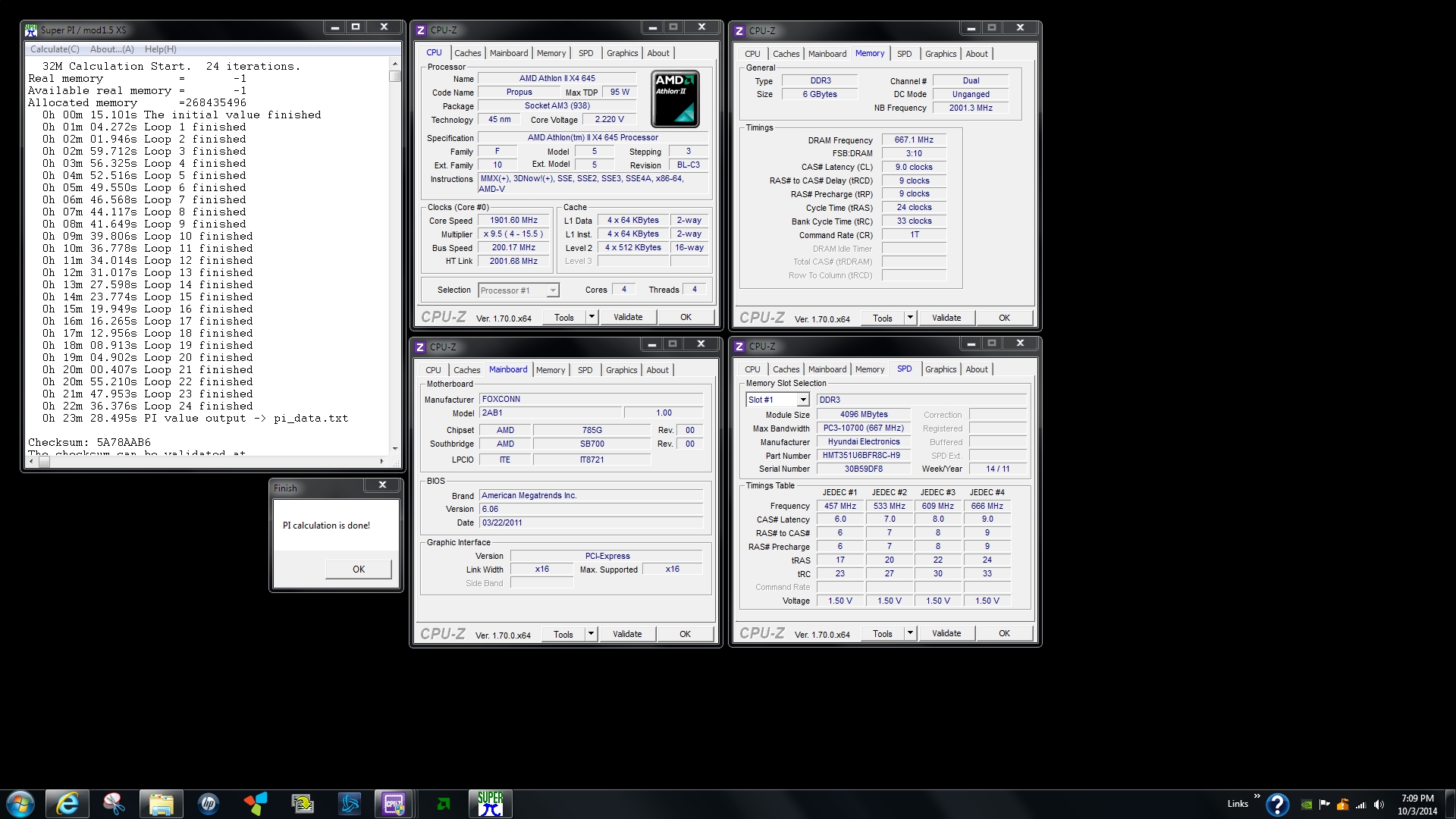Open Windows Explorer folder icon on taskbar

(161, 804)
